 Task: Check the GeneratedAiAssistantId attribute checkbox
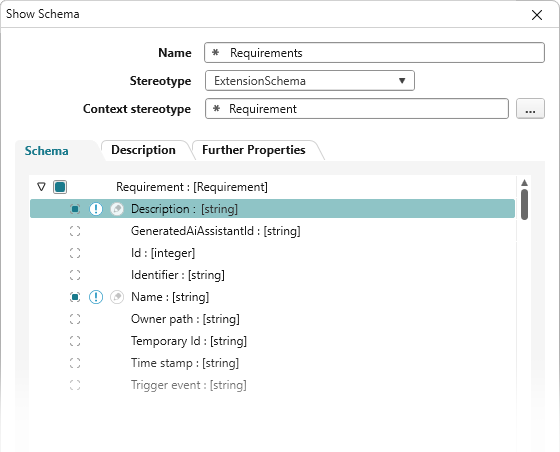point(75,231)
